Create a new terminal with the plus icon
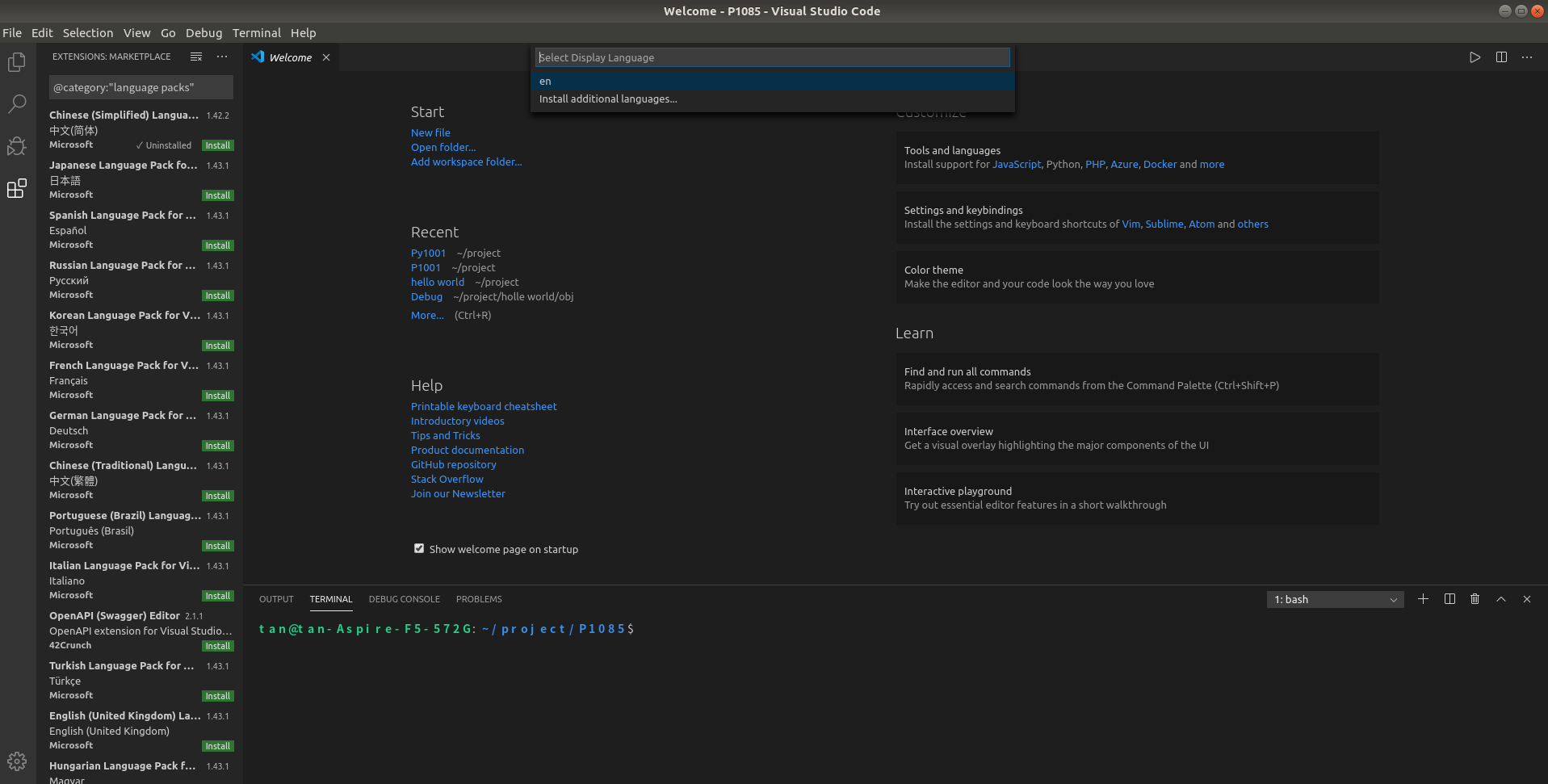Screen dimensions: 1548x784 pos(1423,598)
